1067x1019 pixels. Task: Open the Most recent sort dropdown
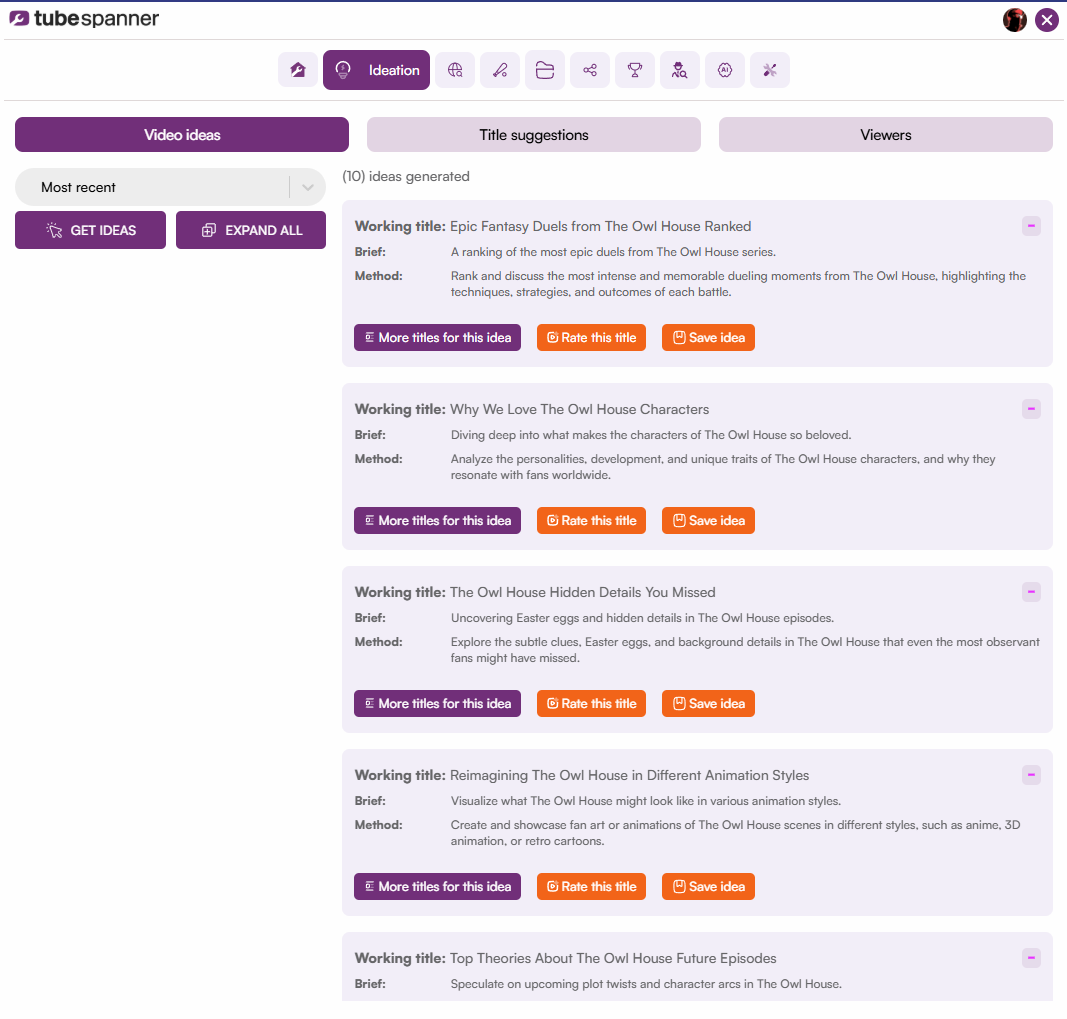click(x=170, y=187)
